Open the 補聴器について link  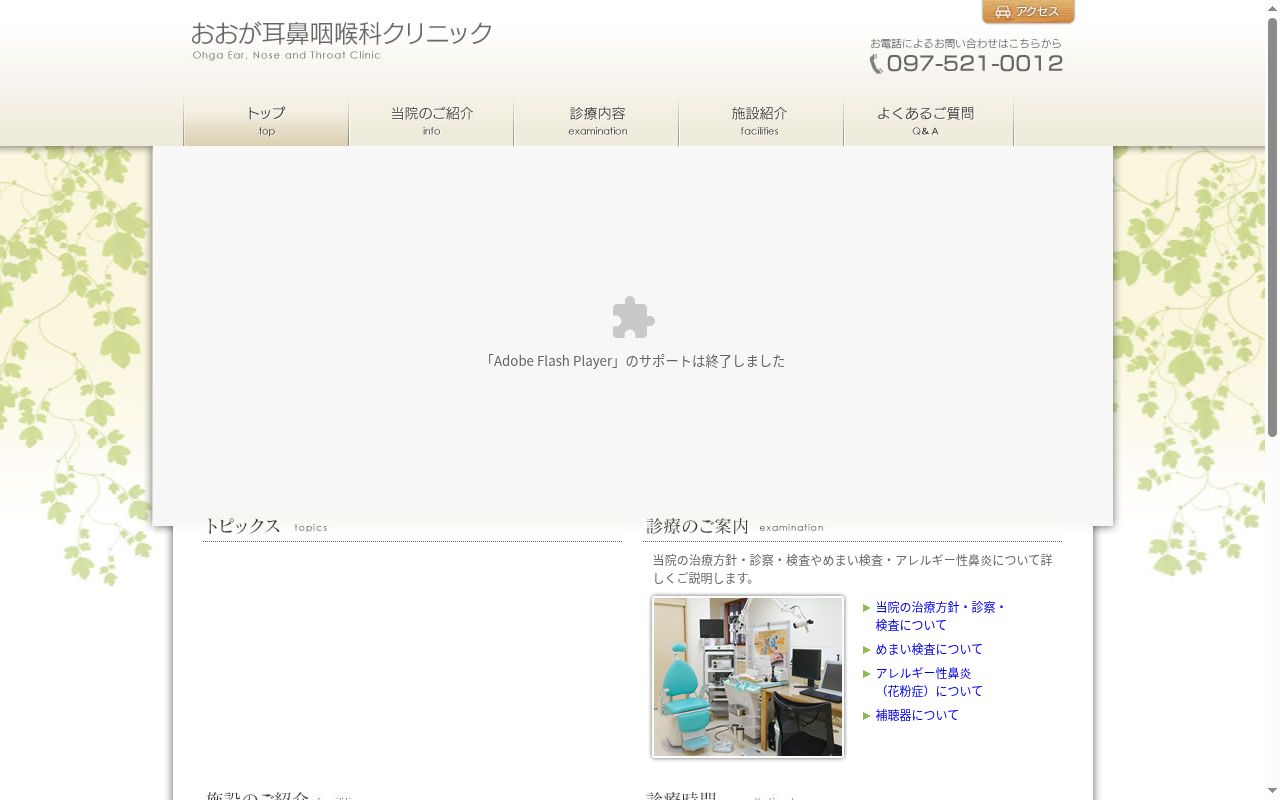click(x=917, y=715)
